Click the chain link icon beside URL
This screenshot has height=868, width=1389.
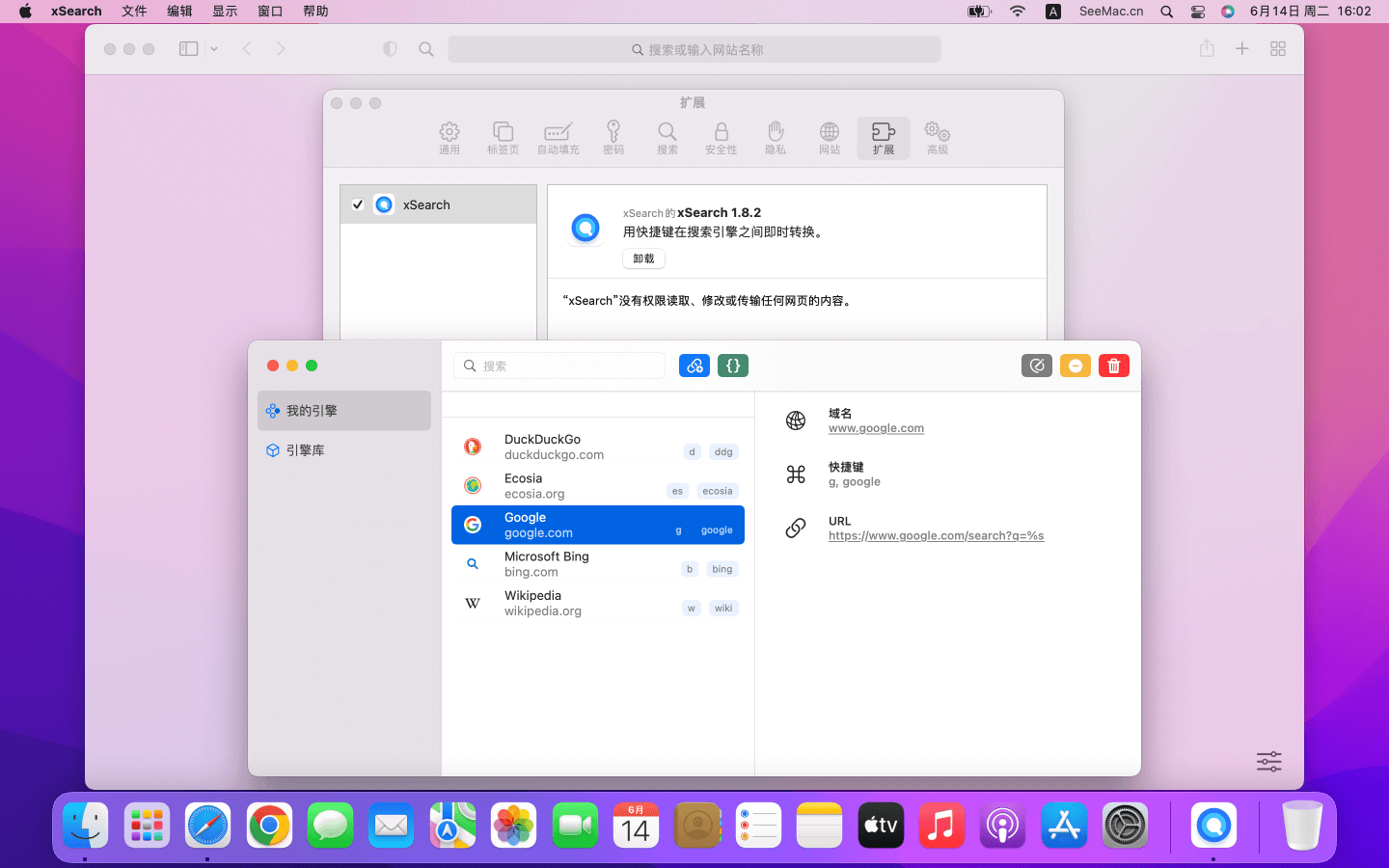[796, 529]
